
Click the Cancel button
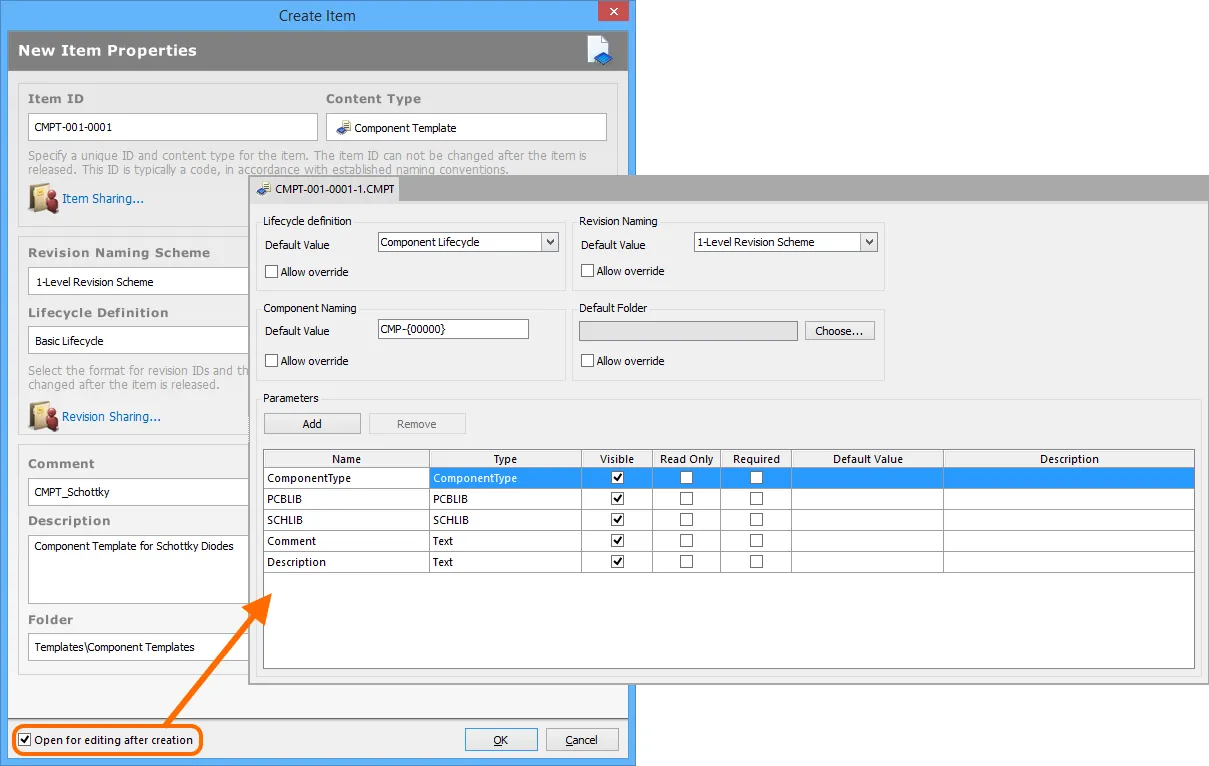(581, 740)
